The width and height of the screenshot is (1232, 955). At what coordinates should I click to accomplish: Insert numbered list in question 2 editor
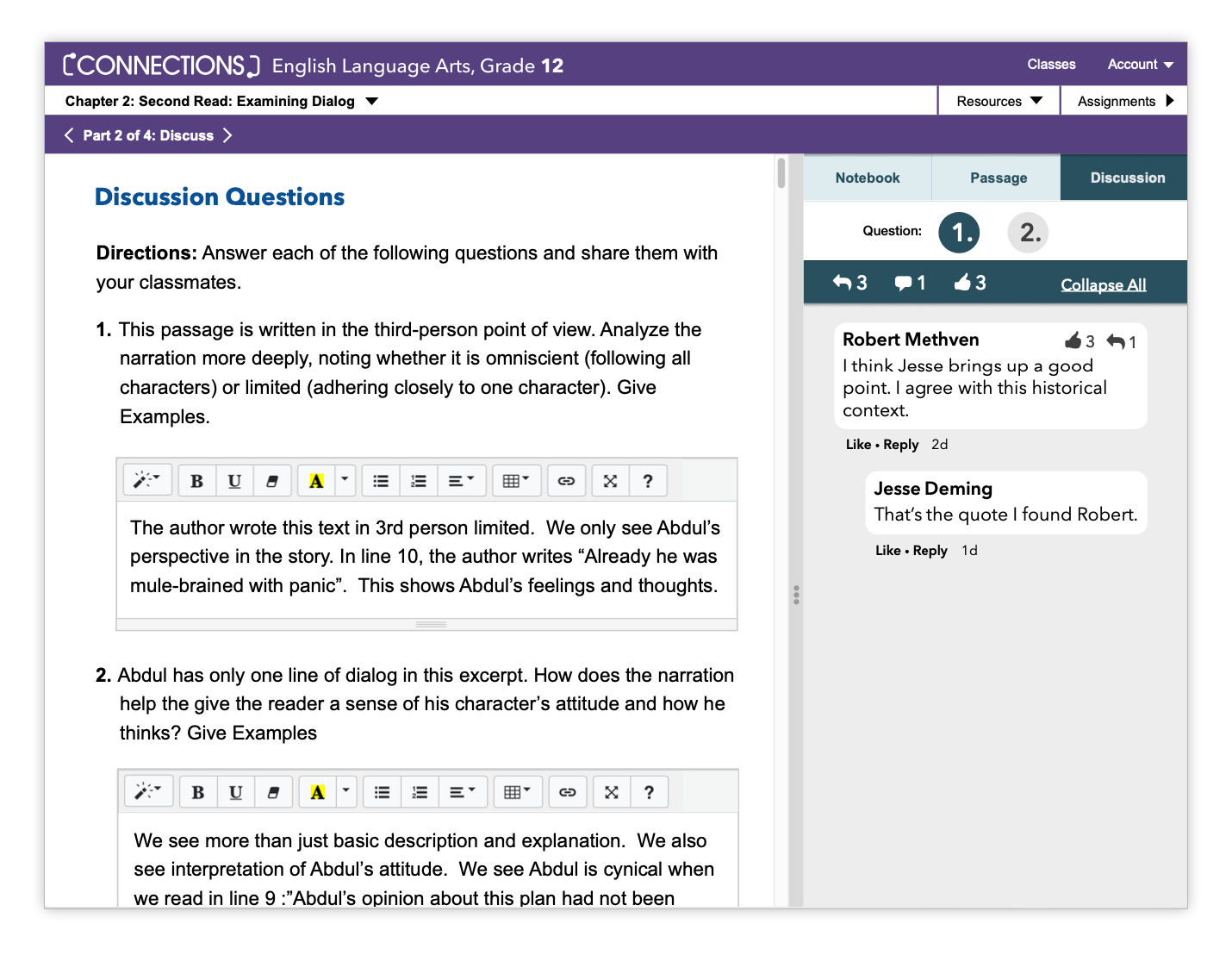coord(420,791)
